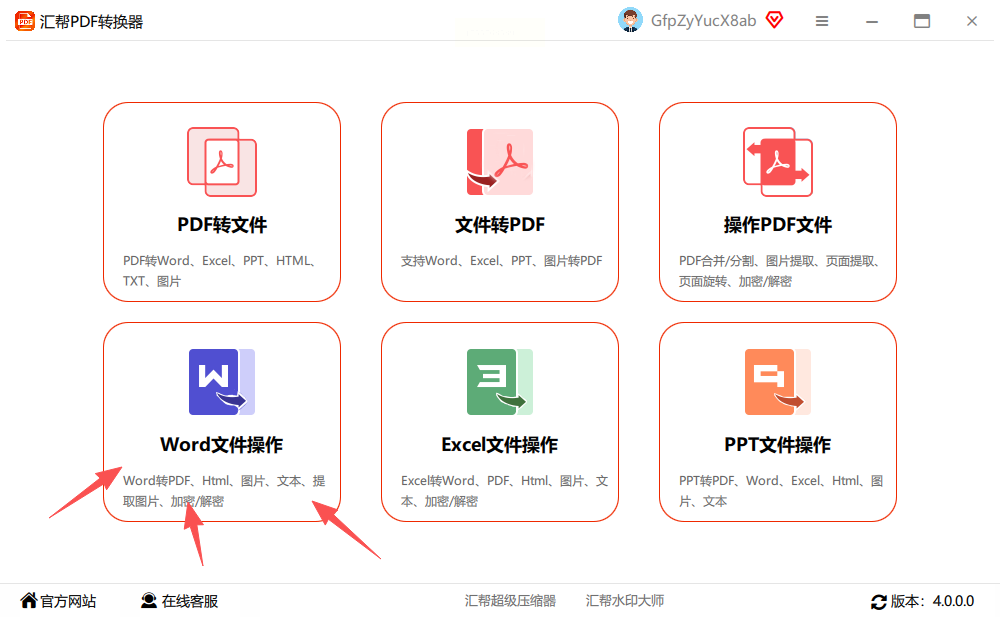
Task: Check version text 4.0.0.0
Action: (x=953, y=602)
